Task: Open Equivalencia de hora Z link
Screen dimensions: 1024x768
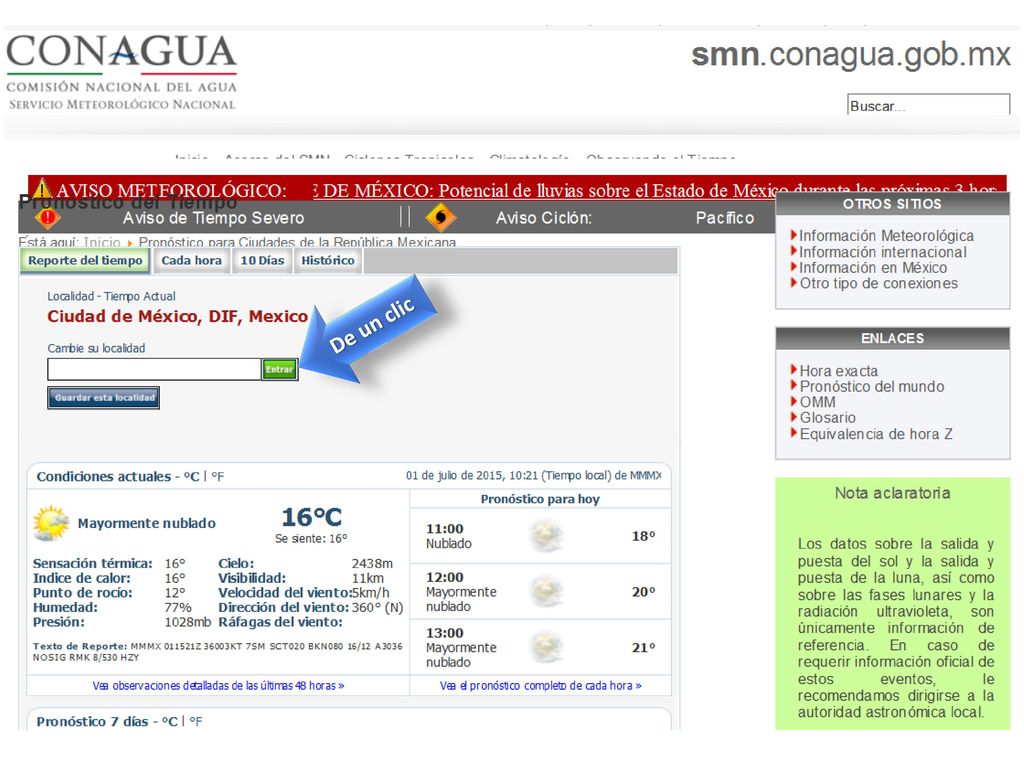Action: coord(876,434)
